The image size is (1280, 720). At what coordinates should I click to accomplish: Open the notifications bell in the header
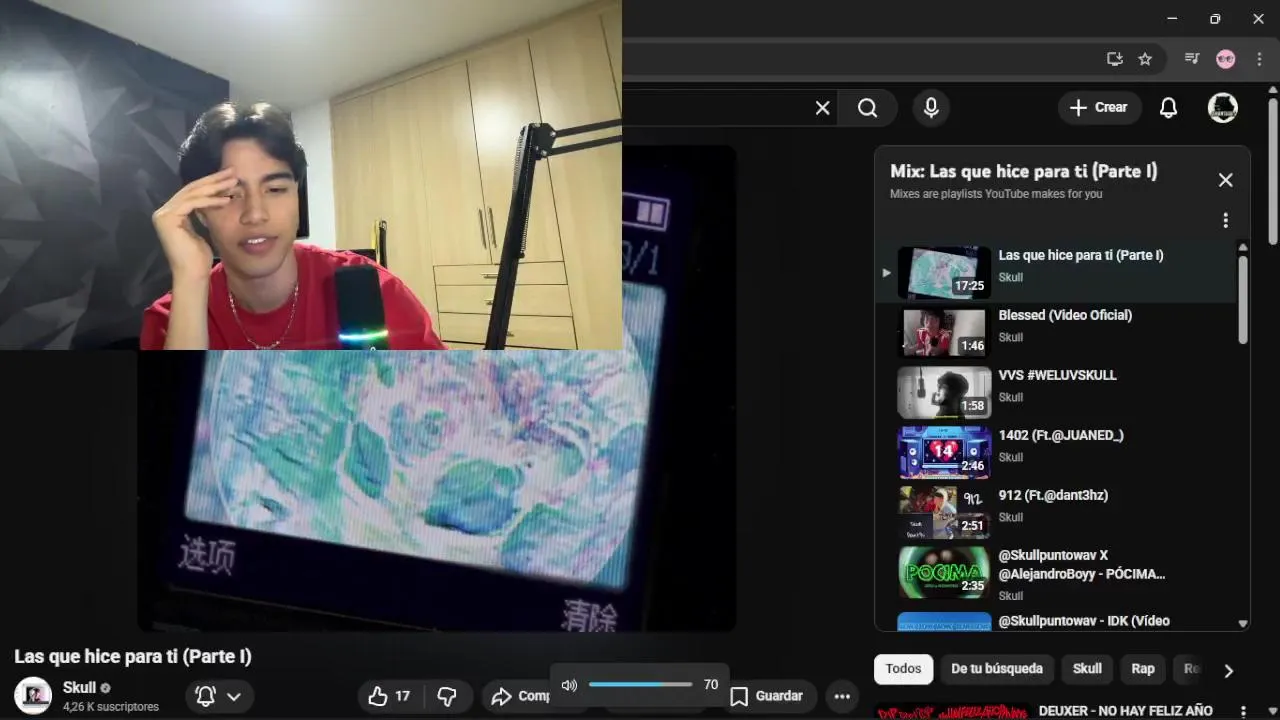click(x=1168, y=108)
